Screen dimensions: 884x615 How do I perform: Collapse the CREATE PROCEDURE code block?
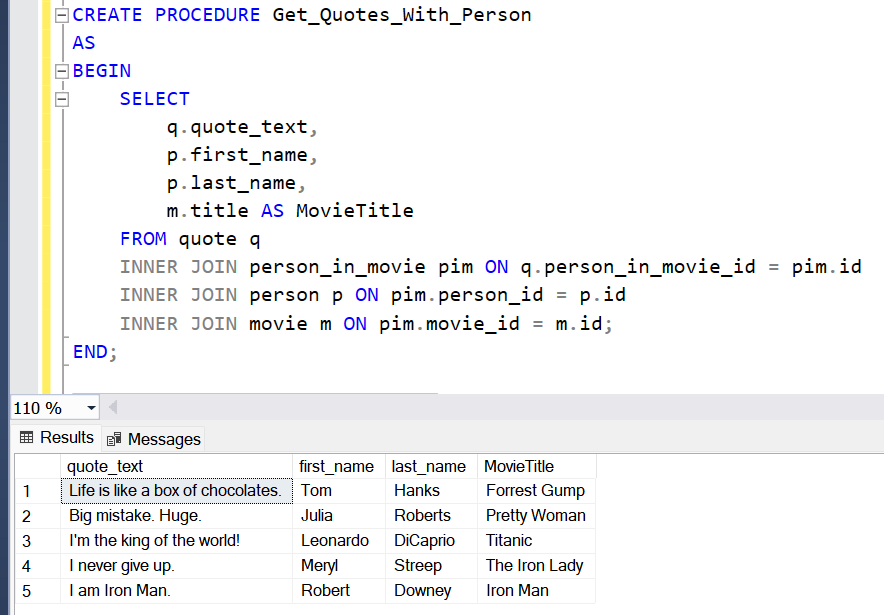(x=62, y=16)
